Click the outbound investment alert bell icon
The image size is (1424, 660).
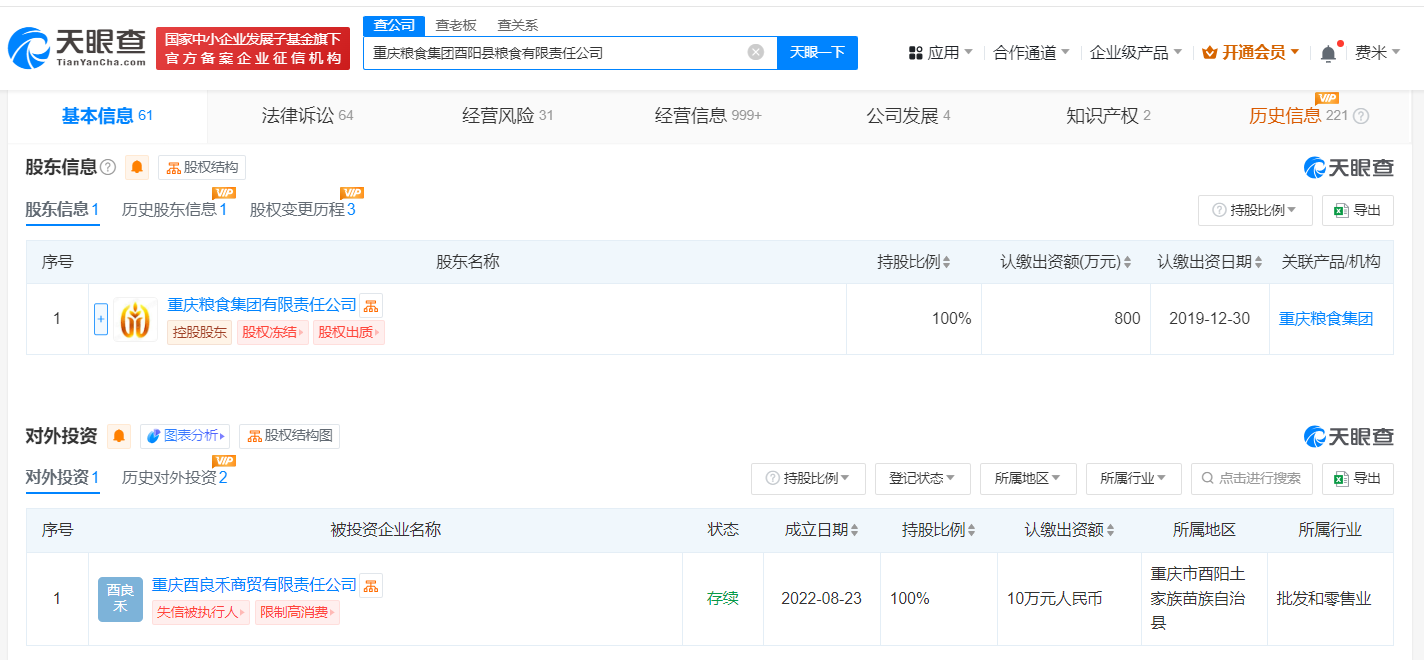tap(120, 436)
